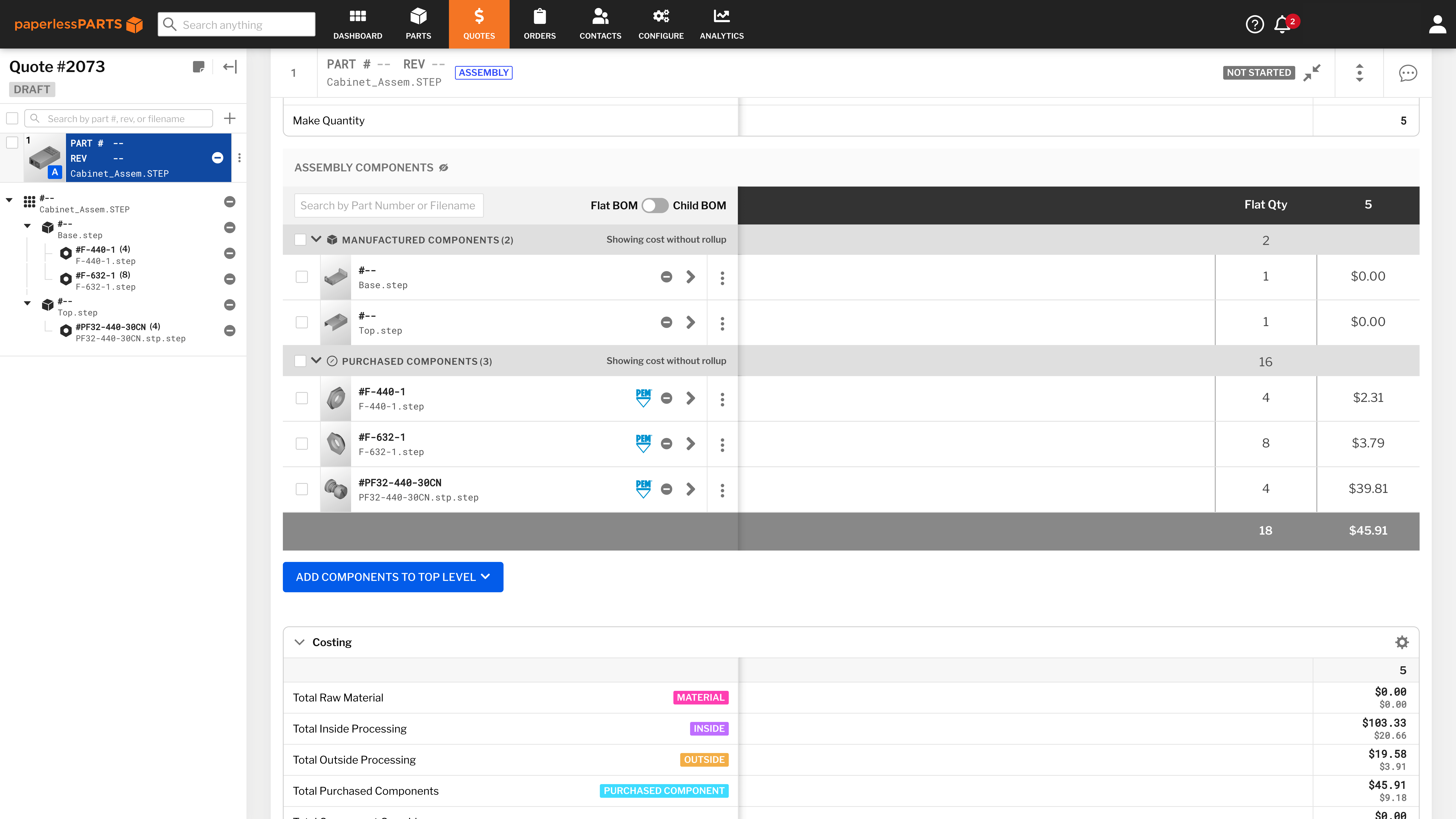Click minus icon beside PF32-440-30CN tree row
Image resolution: width=1456 pixels, height=819 pixels.
pos(229,331)
